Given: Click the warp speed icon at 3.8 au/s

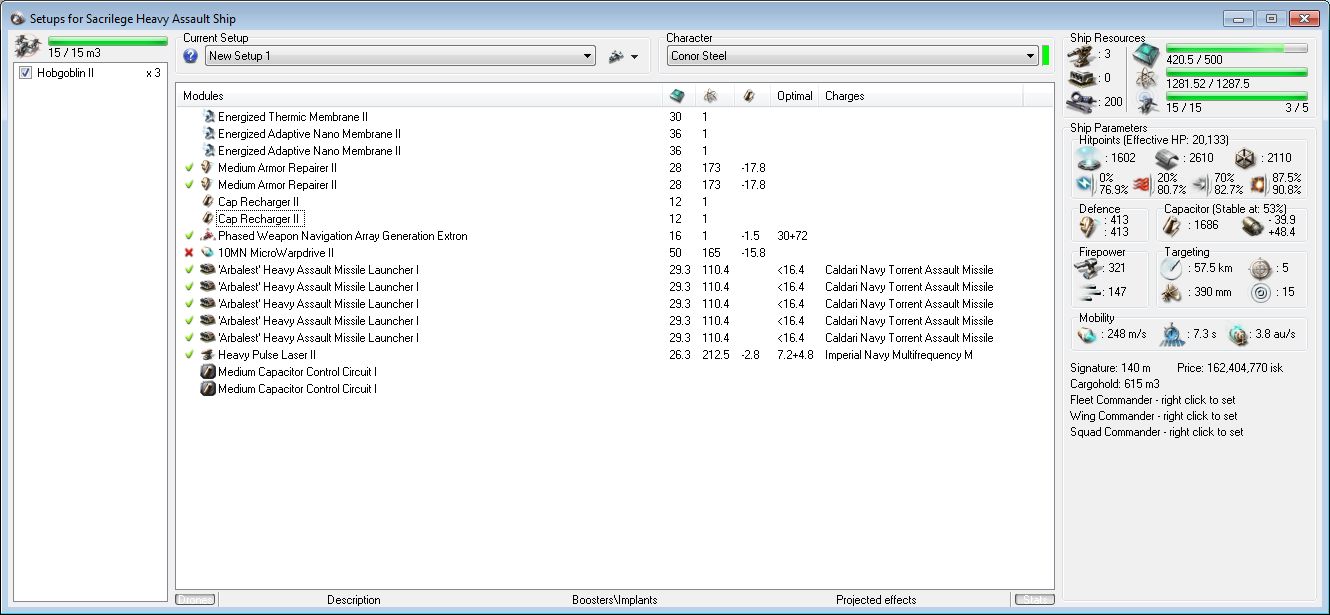Looking at the screenshot, I should click(1239, 334).
